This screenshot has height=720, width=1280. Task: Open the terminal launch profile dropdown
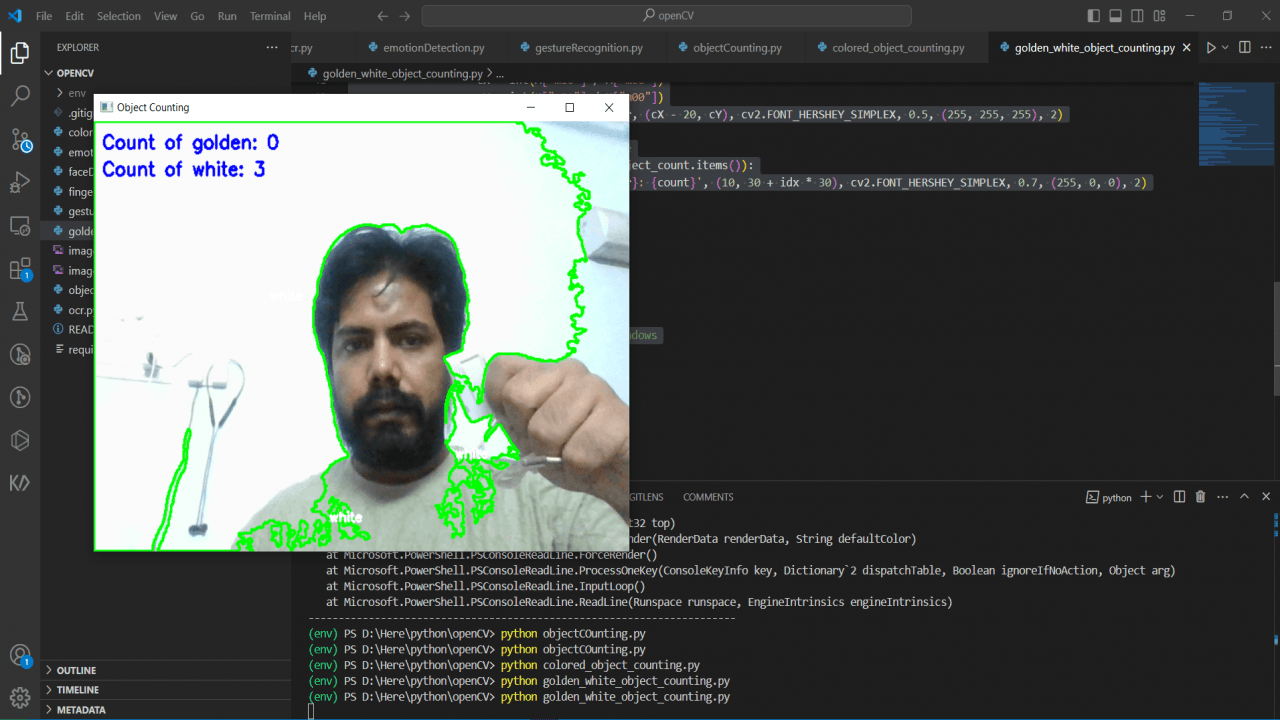1160,496
